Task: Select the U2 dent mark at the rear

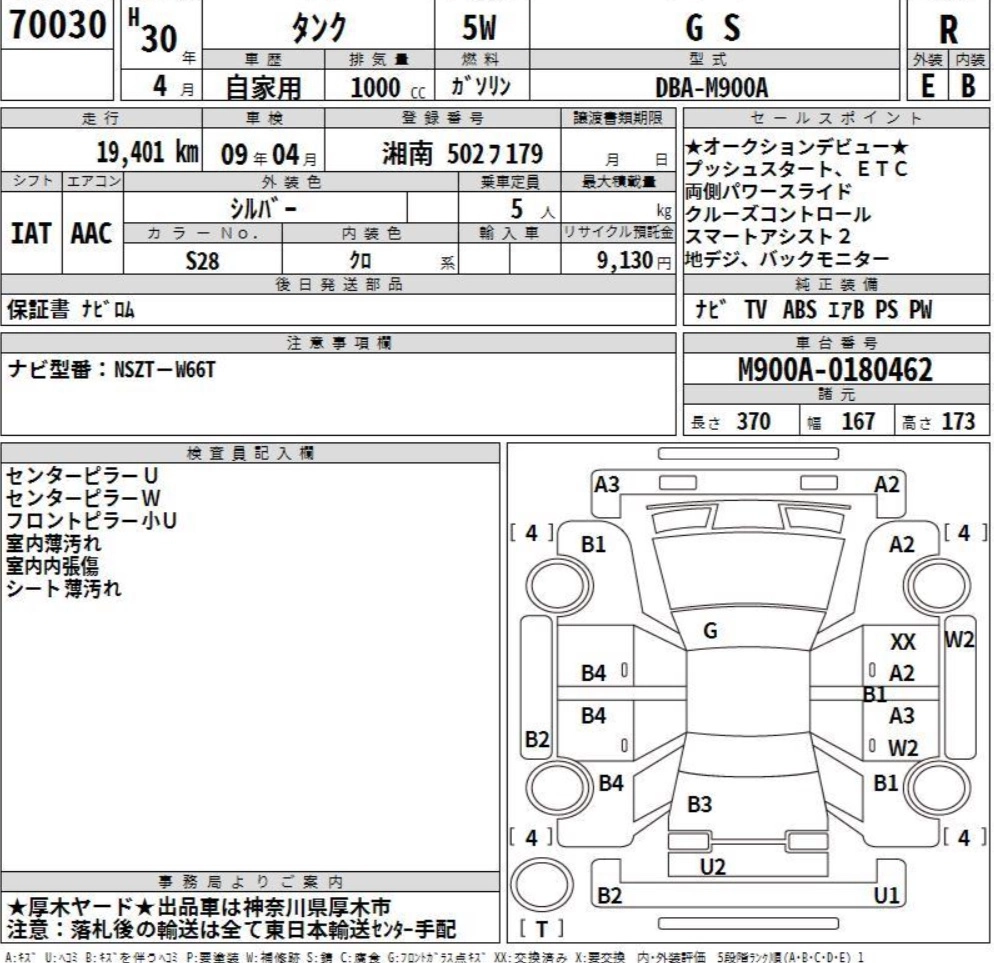Action: [712, 866]
